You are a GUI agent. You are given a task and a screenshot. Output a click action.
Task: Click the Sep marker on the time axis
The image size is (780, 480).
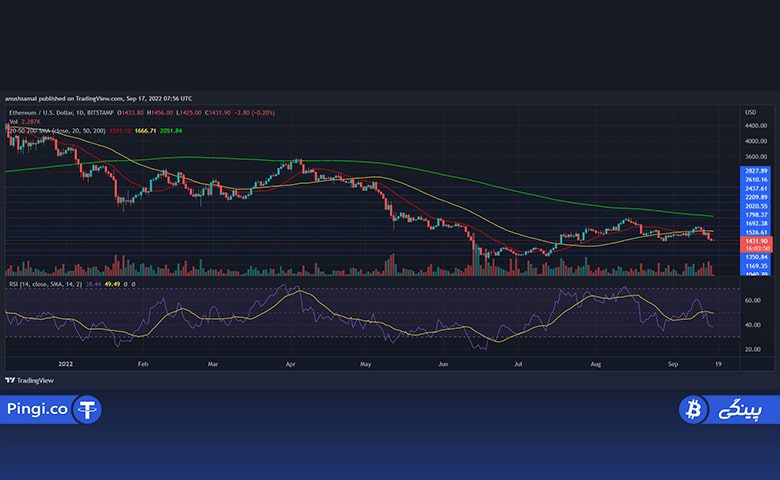(x=673, y=364)
